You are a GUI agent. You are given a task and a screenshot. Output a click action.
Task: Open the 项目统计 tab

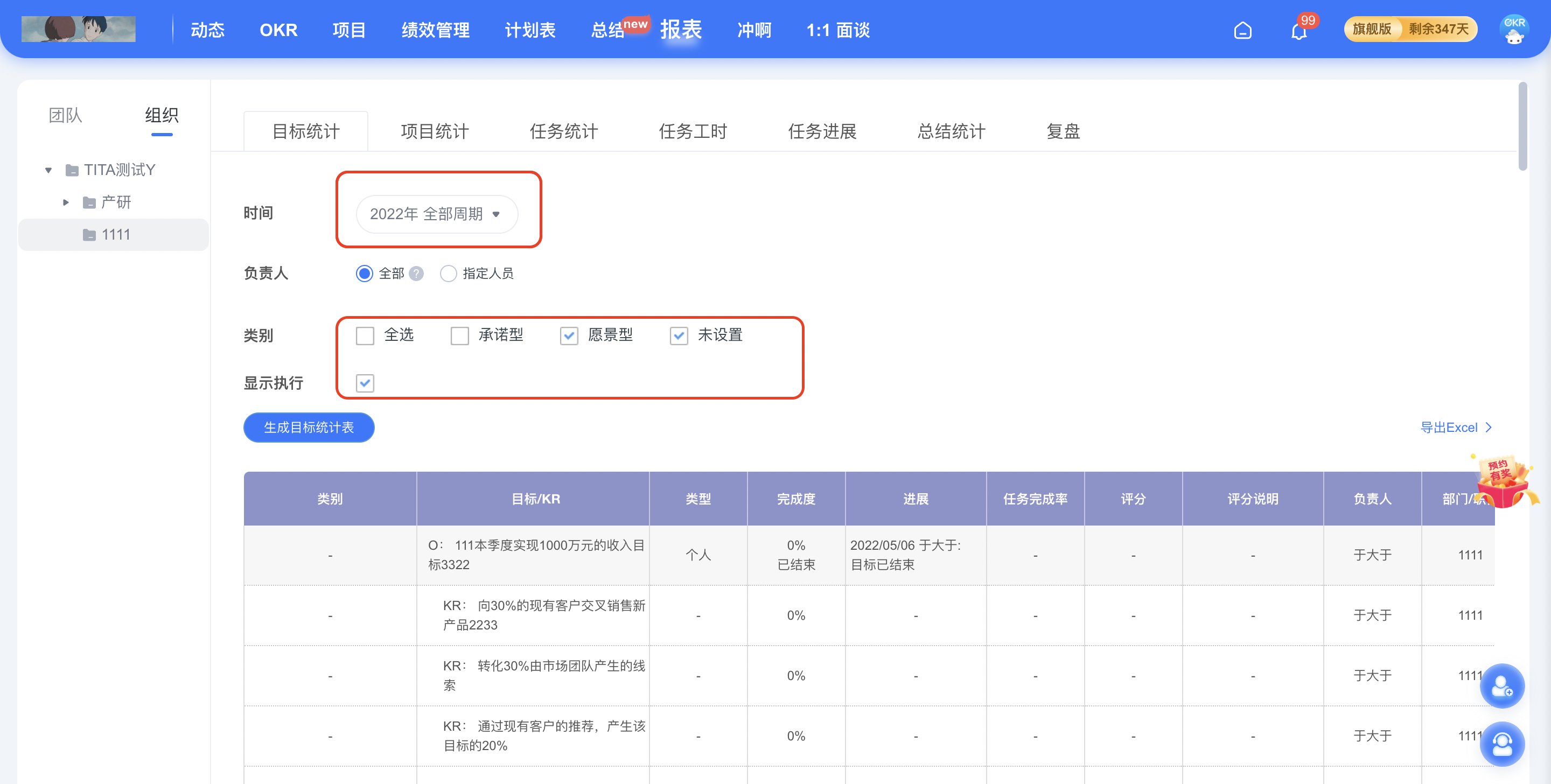(x=435, y=131)
